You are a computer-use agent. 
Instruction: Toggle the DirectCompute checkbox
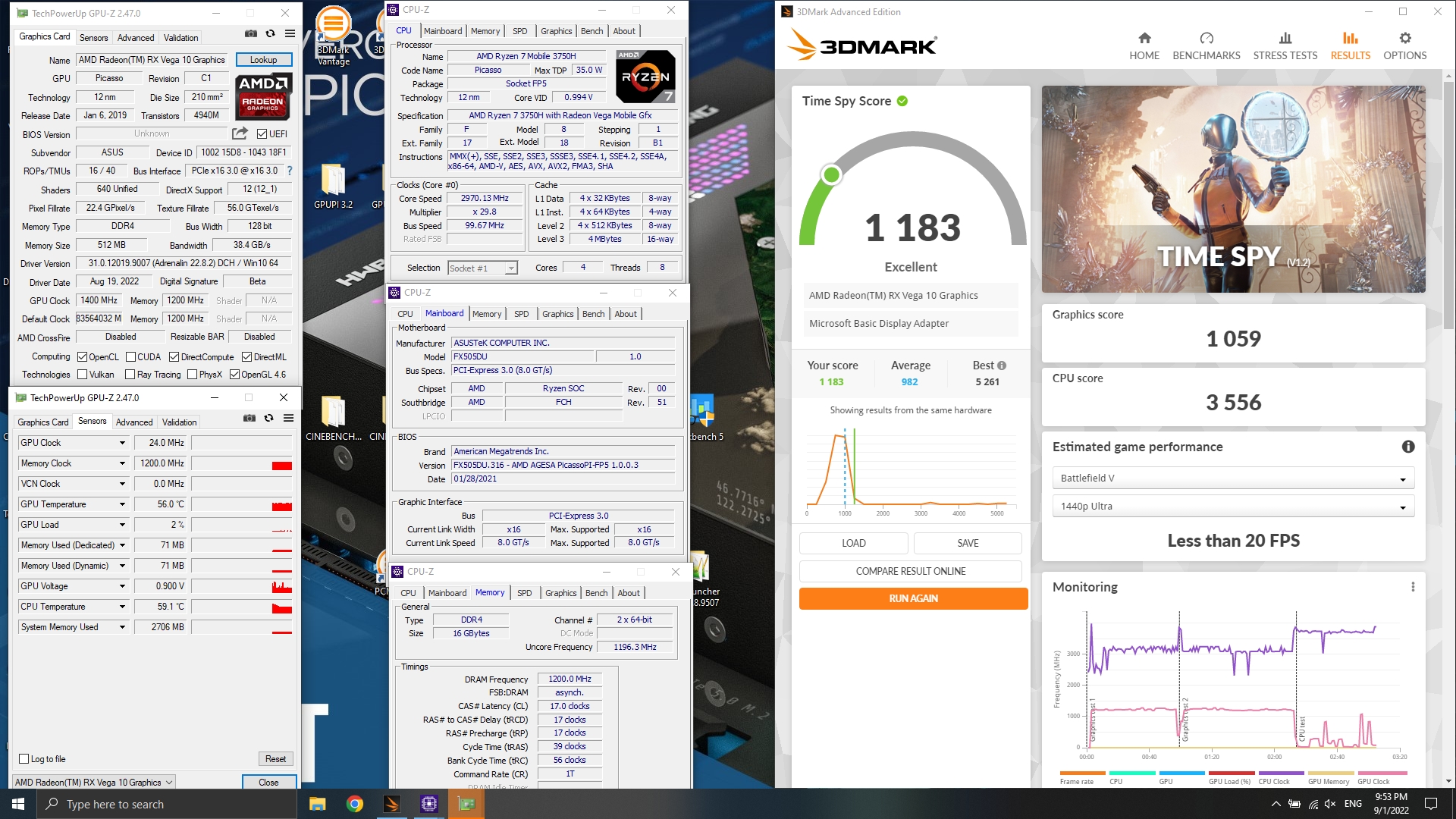coord(174,357)
